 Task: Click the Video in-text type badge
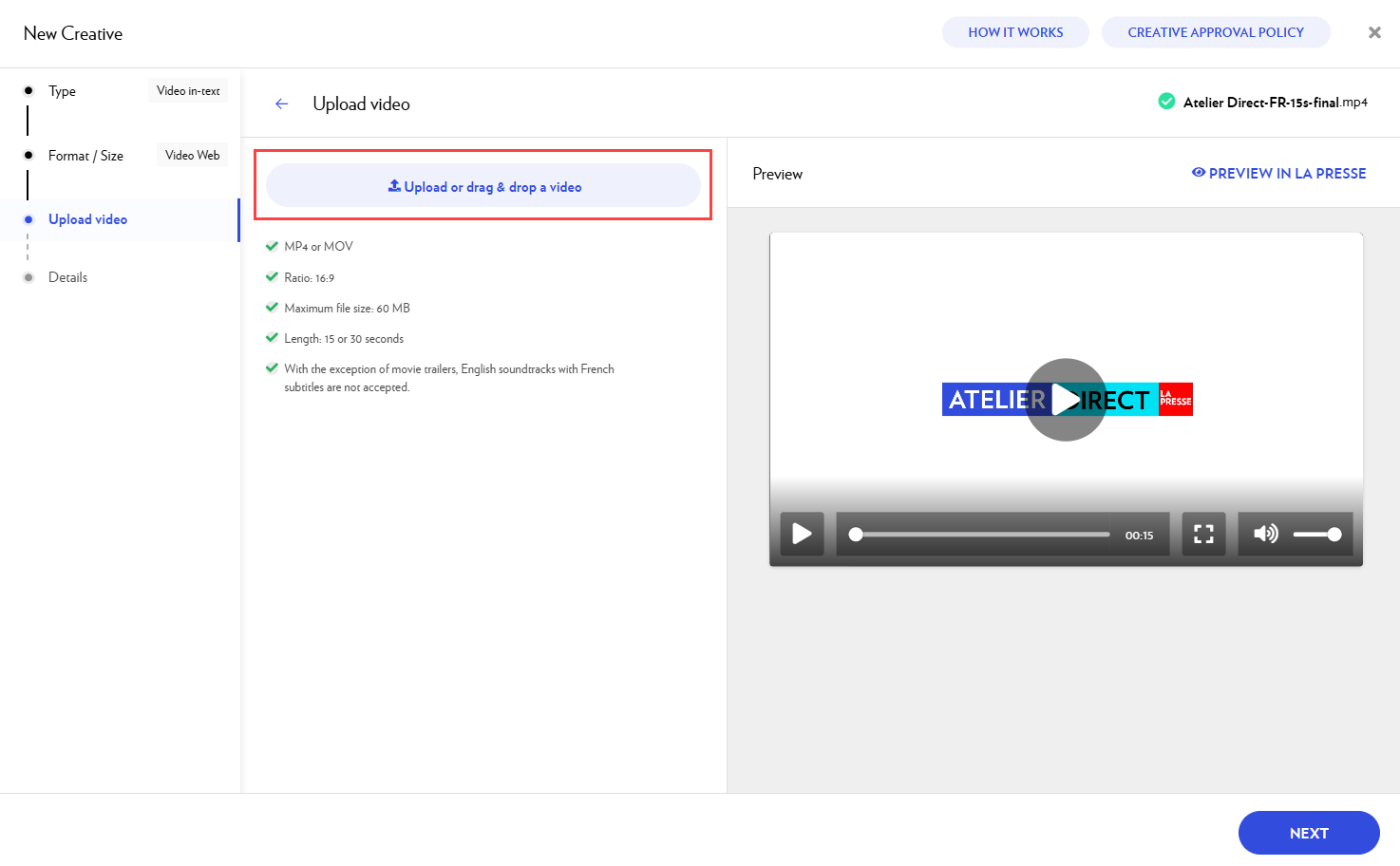tap(188, 91)
